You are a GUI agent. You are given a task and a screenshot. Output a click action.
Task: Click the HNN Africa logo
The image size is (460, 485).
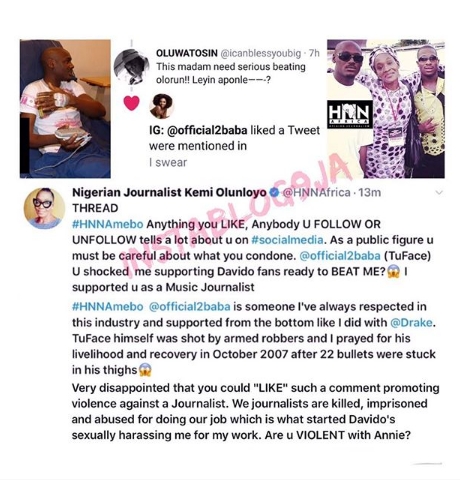pyautogui.click(x=349, y=115)
